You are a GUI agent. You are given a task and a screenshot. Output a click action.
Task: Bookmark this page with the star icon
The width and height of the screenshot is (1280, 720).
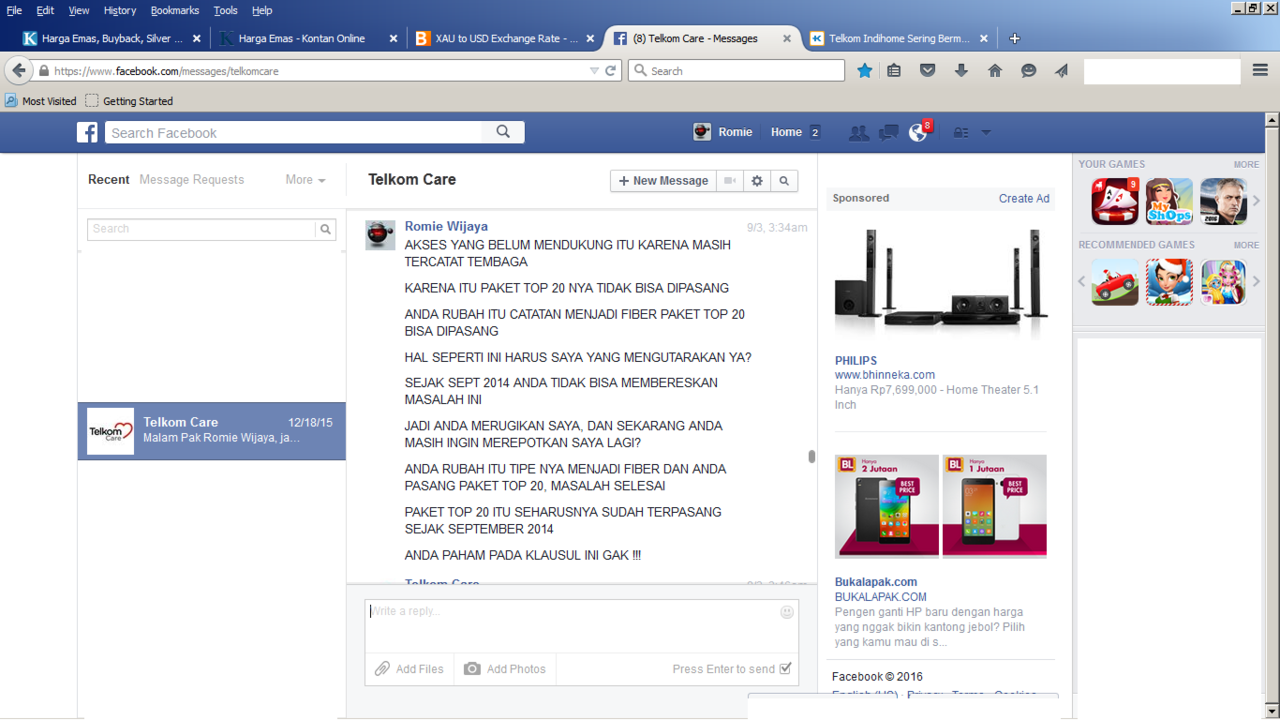865,71
